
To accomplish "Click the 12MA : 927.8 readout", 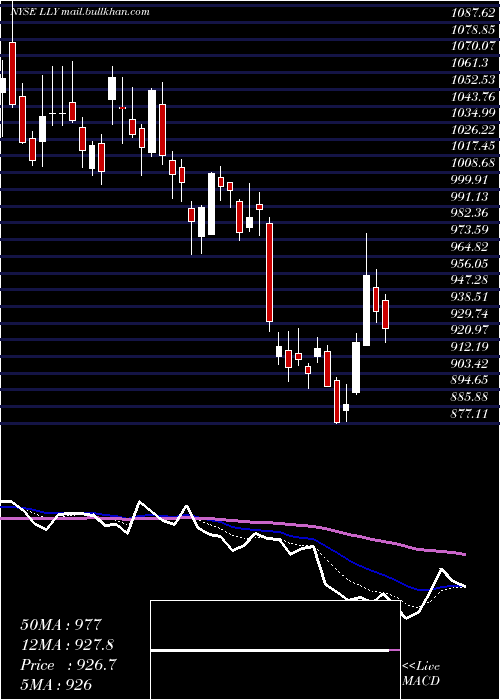I will click(67, 645).
